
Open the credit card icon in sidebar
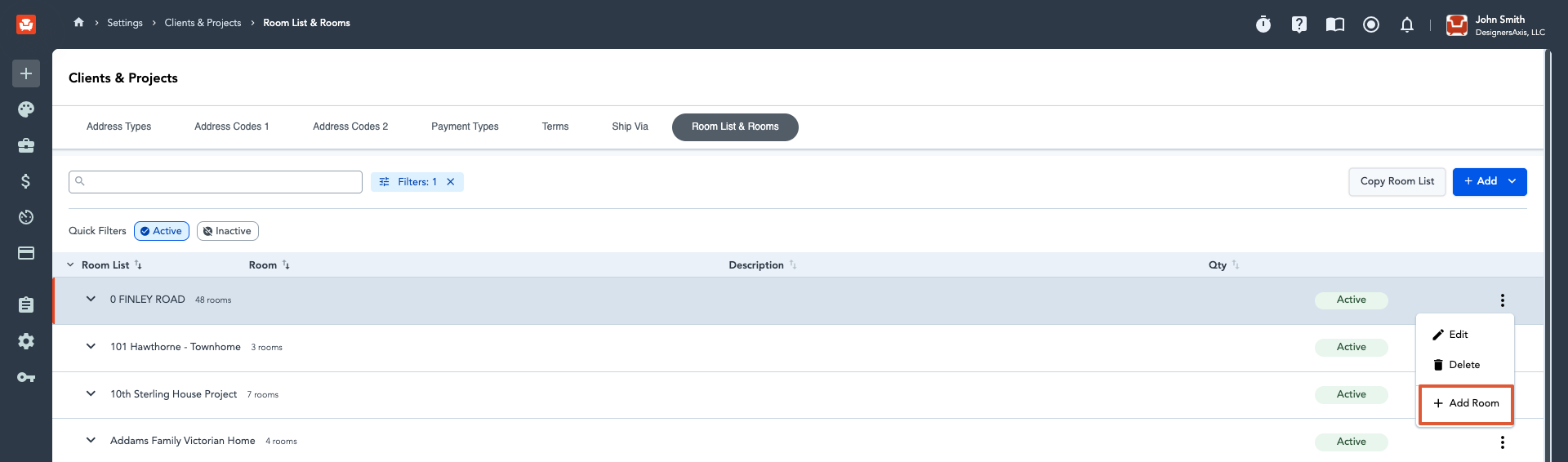26,253
